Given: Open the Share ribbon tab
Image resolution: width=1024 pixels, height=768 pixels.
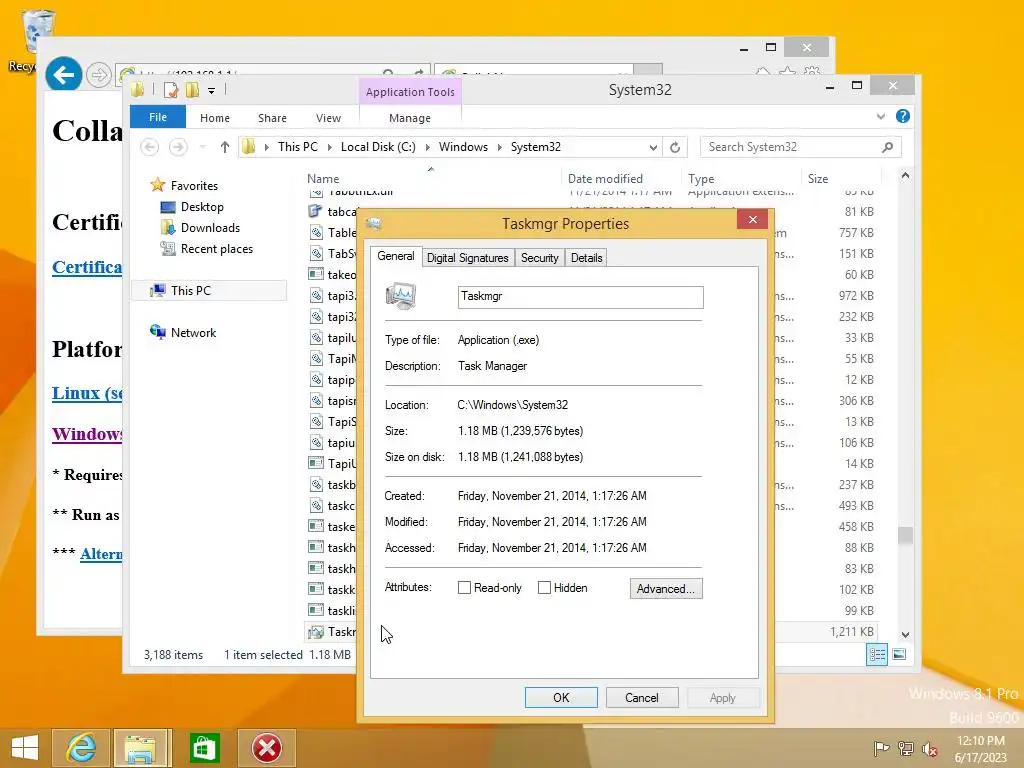Looking at the screenshot, I should coord(272,118).
